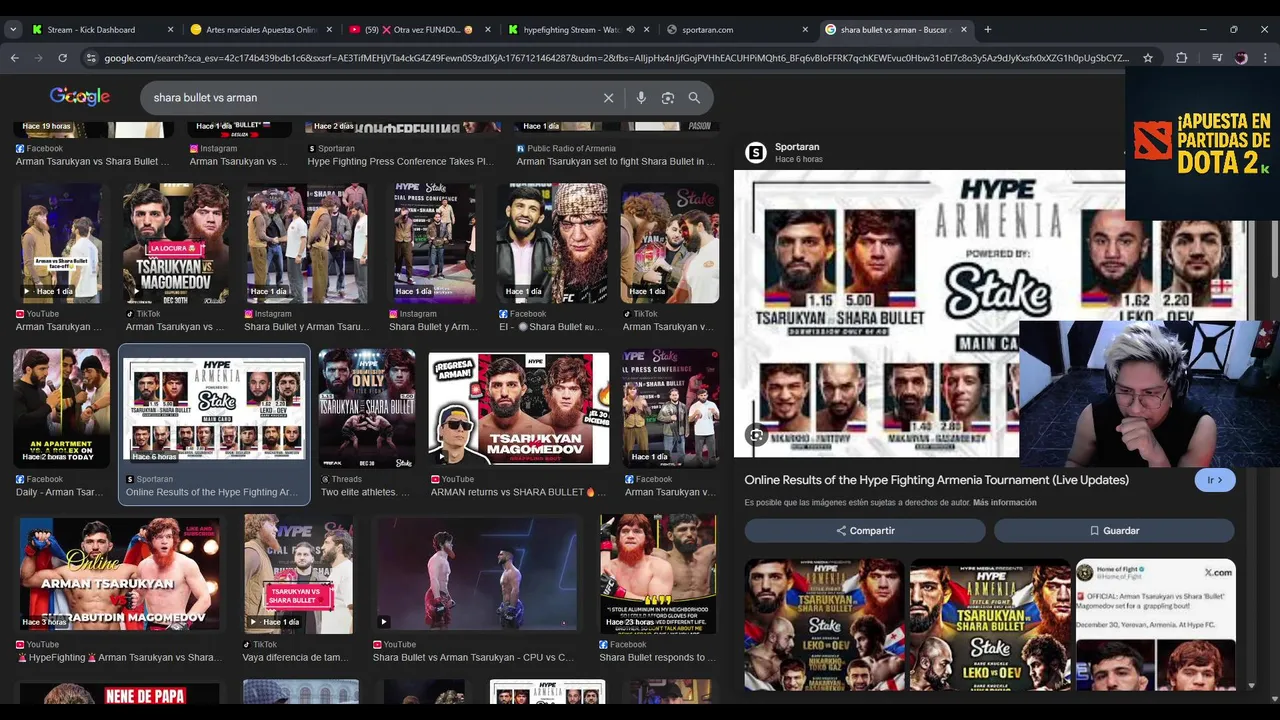Go to Google home via logo

click(80, 97)
